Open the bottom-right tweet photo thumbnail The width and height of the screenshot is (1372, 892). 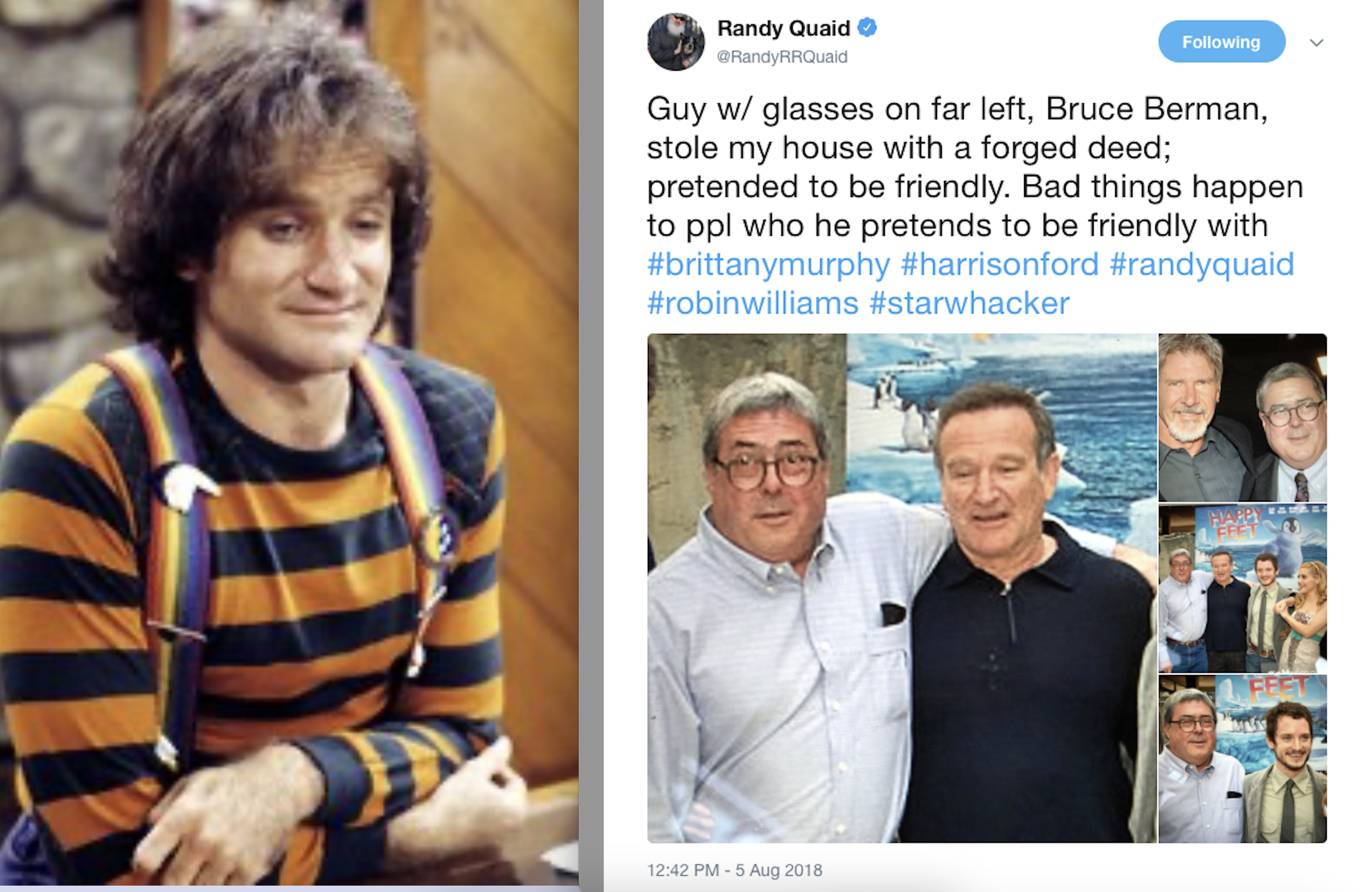click(1242, 759)
